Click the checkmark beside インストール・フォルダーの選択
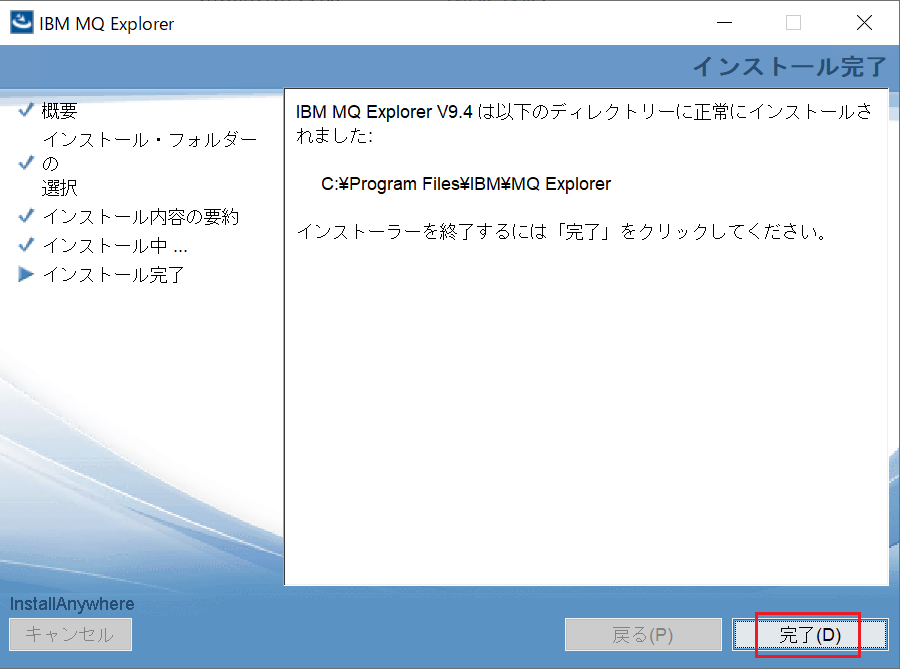 tap(26, 163)
